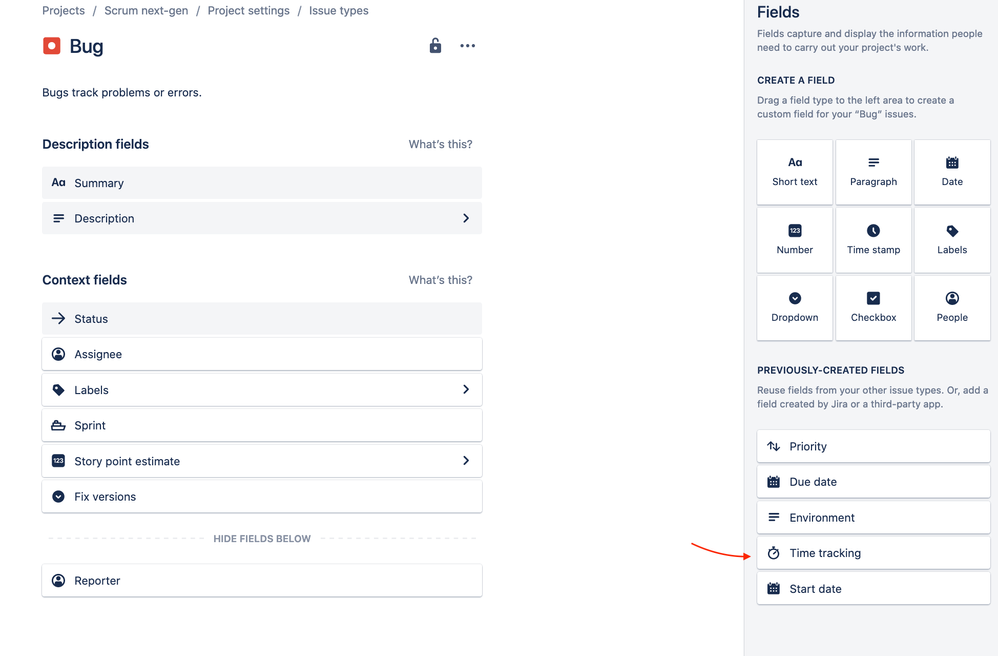Select the Fix versions field row
The height and width of the screenshot is (656, 998).
(x=262, y=496)
